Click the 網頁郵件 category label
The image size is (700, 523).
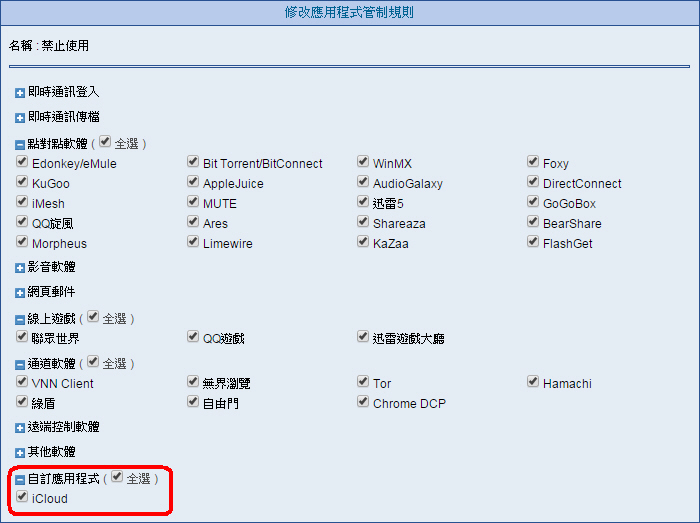(51, 292)
